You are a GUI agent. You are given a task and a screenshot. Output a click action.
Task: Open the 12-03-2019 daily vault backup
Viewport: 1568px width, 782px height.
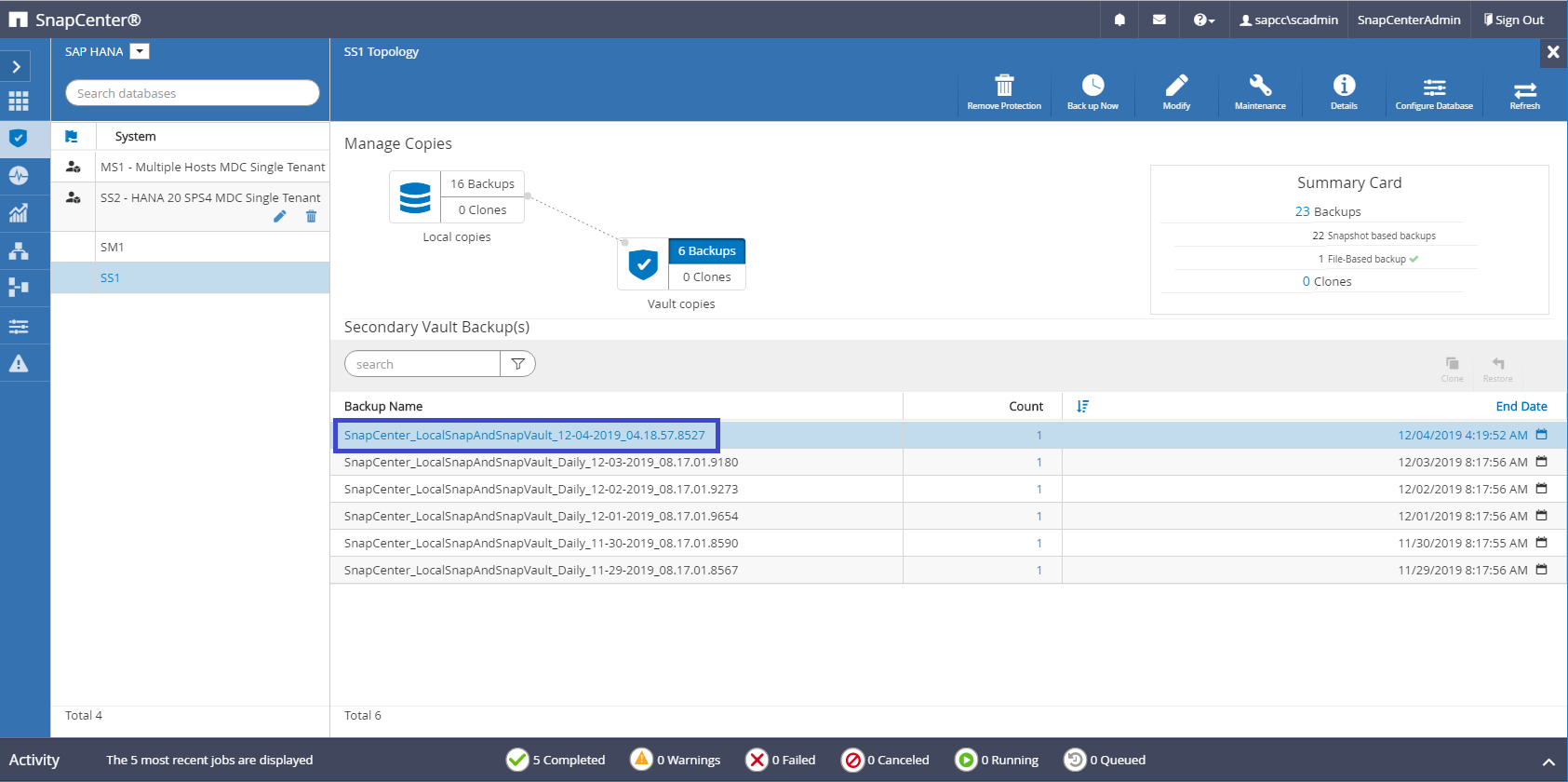tap(541, 462)
